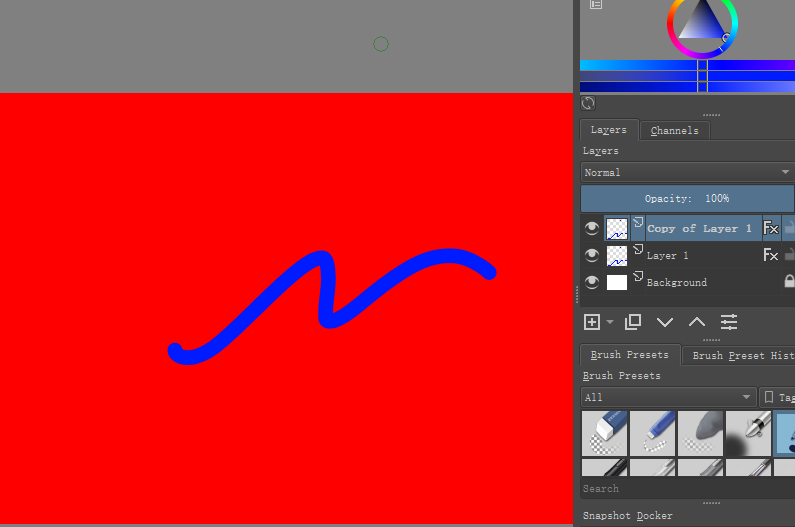Image resolution: width=795 pixels, height=527 pixels.
Task: Switch to the Layers tab
Action: tap(608, 130)
